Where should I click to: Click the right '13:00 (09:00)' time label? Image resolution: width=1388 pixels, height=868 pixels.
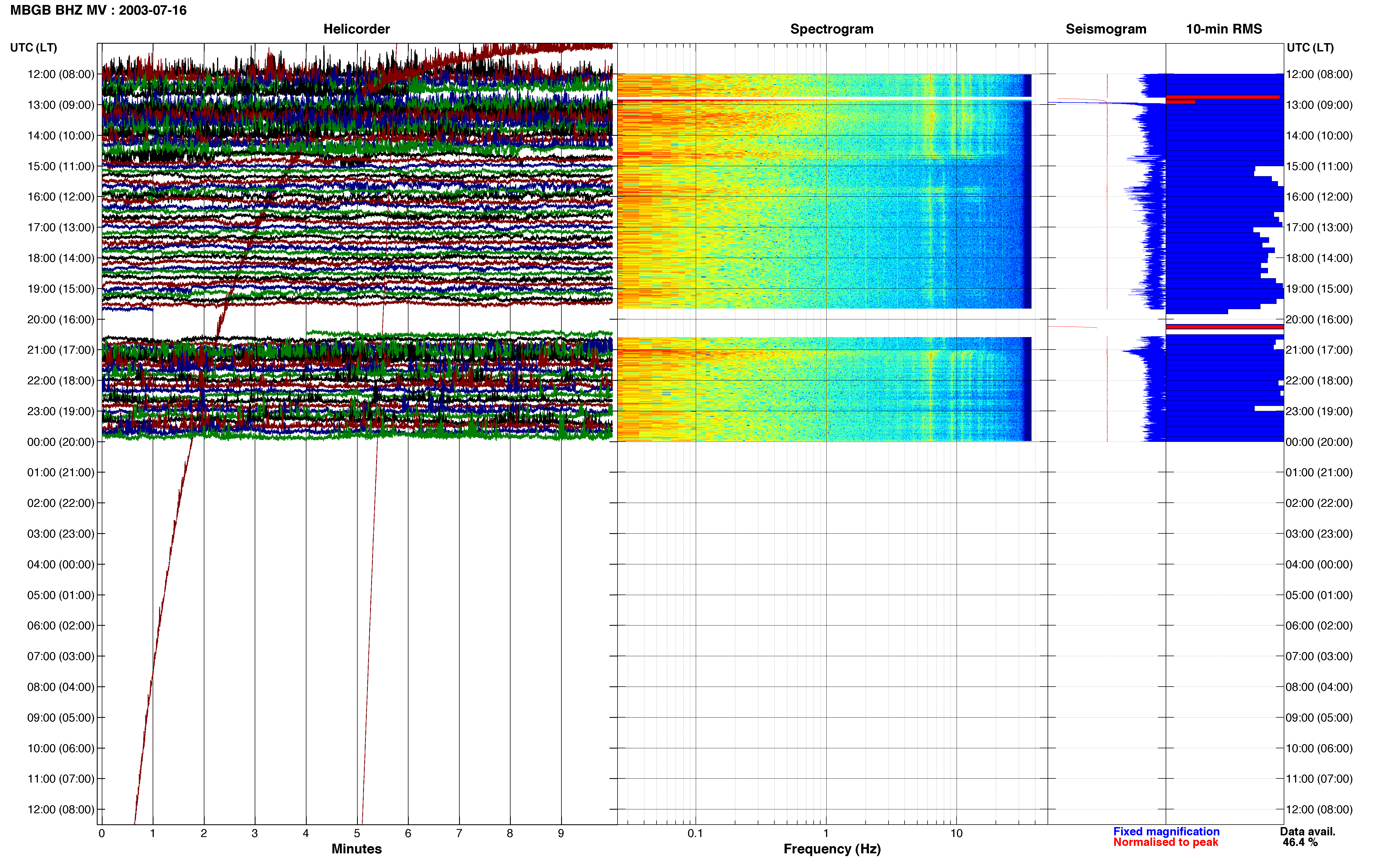point(1319,105)
